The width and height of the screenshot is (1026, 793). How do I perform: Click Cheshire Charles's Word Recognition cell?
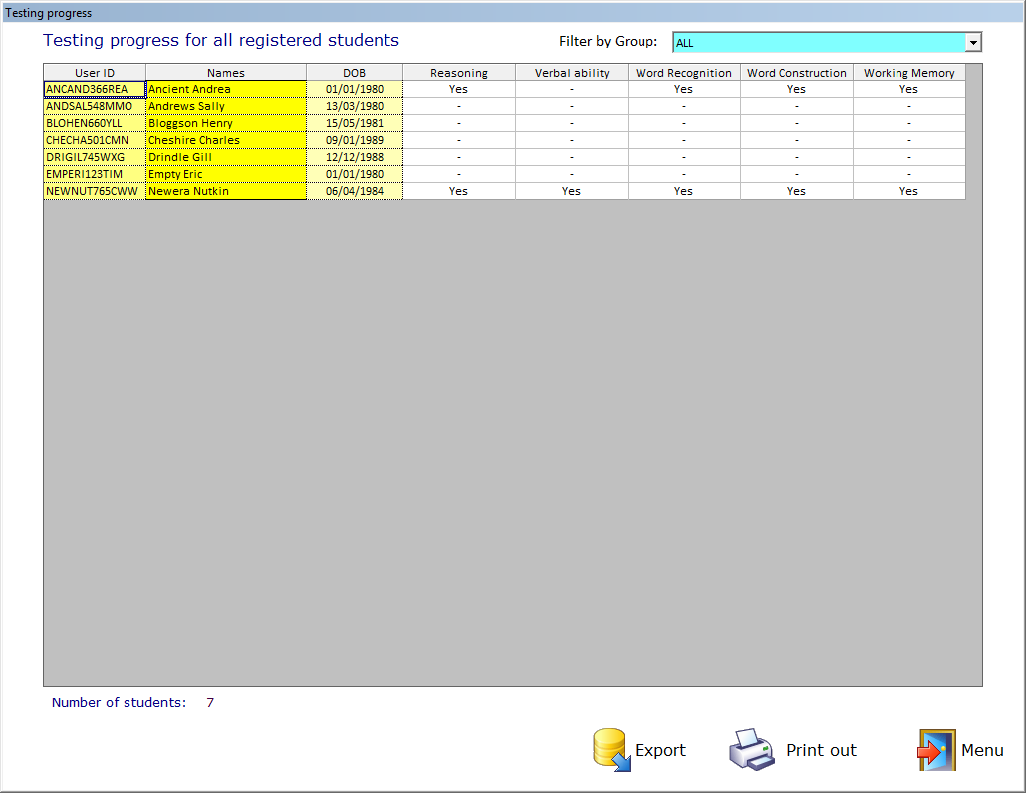pyautogui.click(x=684, y=140)
